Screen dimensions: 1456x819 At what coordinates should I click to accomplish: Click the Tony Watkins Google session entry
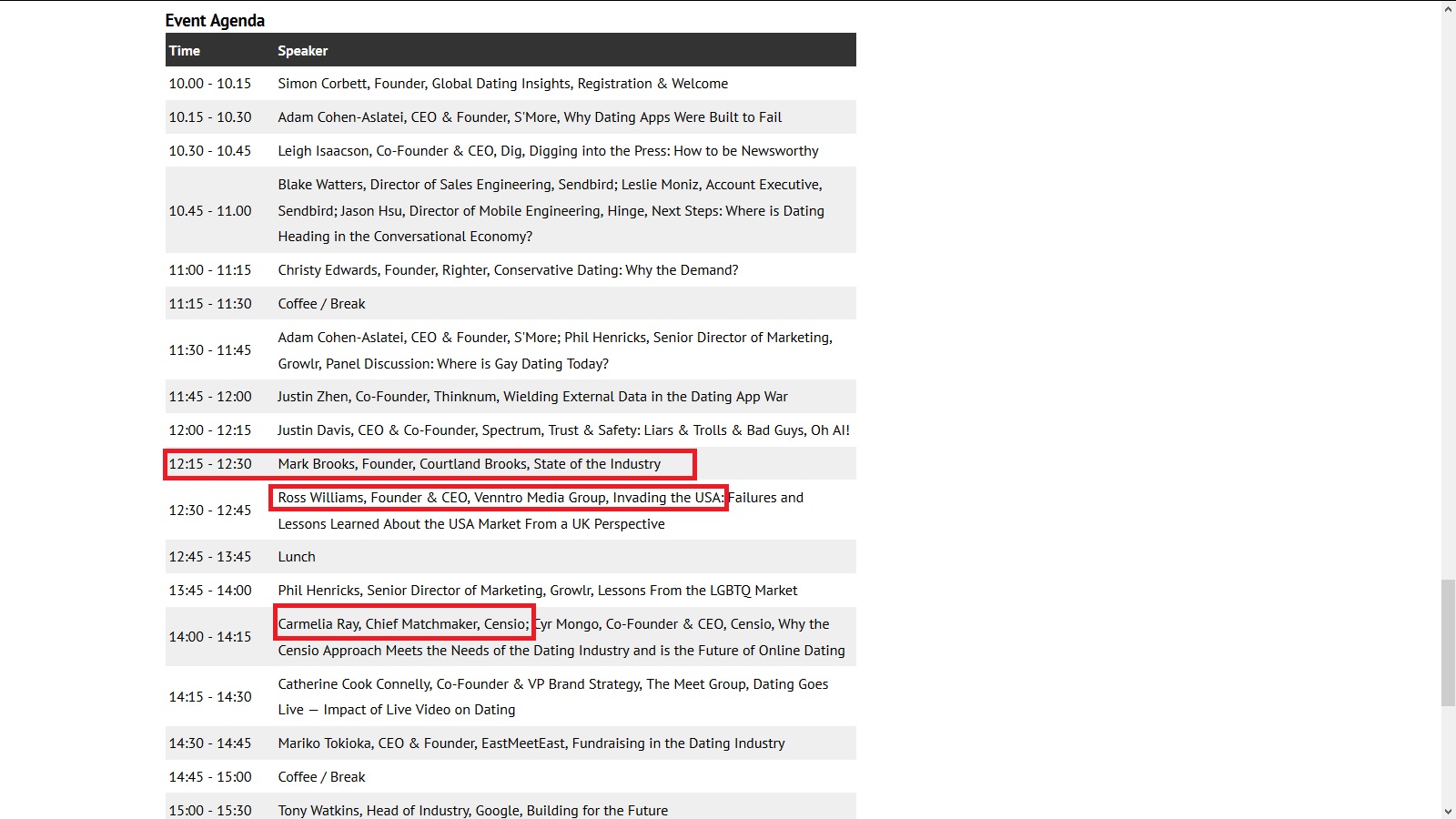pos(473,811)
